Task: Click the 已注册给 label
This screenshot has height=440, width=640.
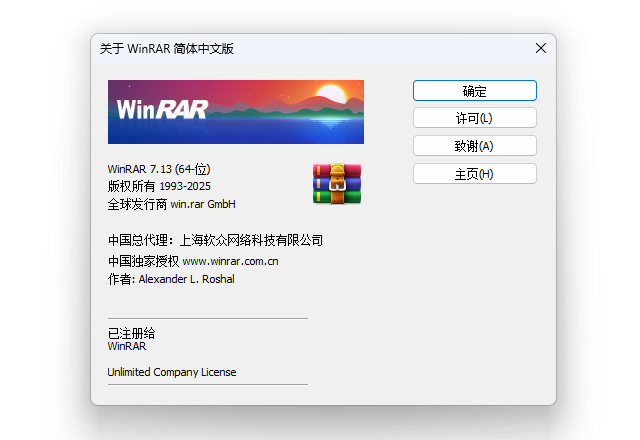Action: (131, 332)
